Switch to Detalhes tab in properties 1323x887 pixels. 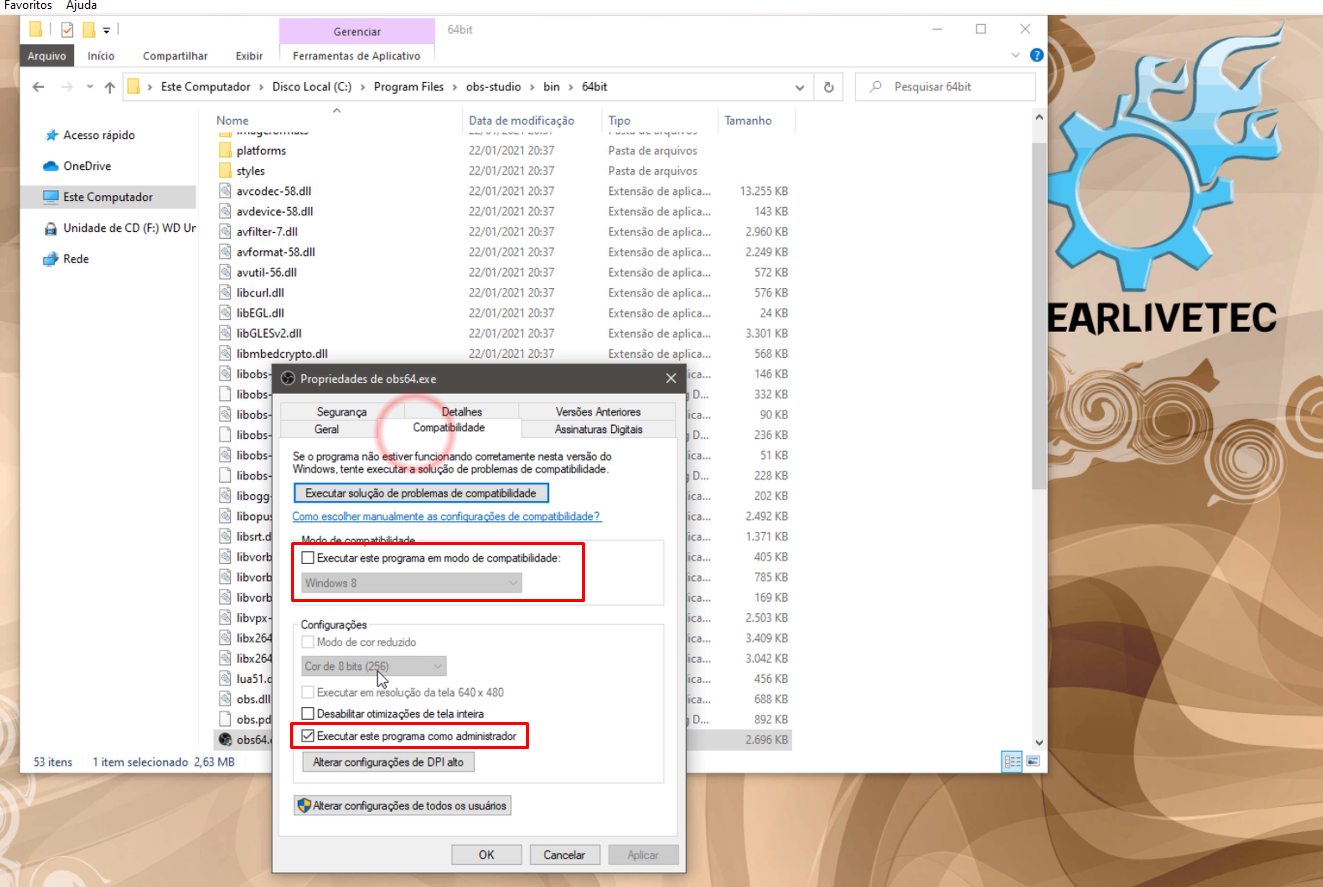[x=461, y=411]
